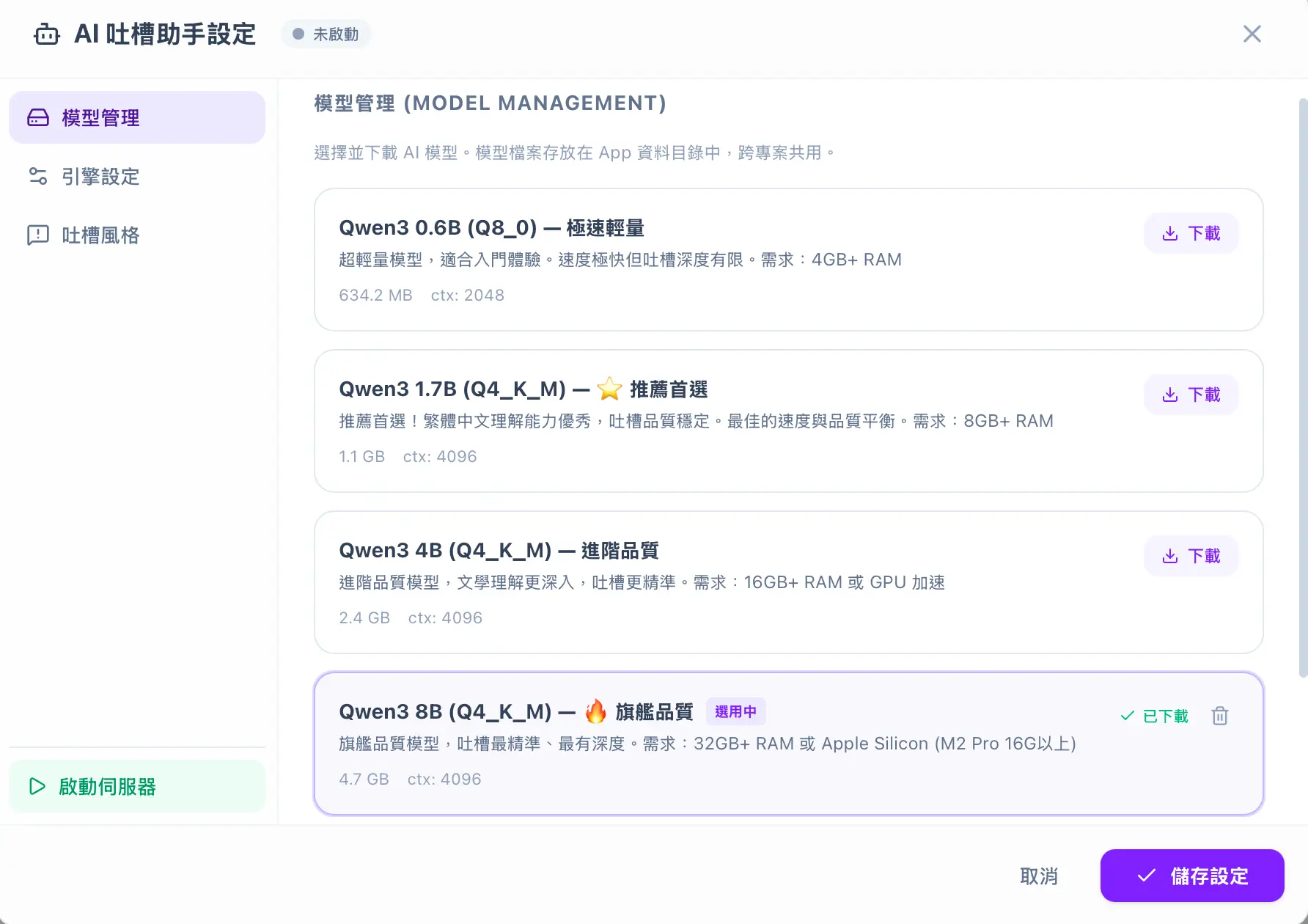The height and width of the screenshot is (924, 1308).
Task: Click the ctx: 2048 label
Action: tap(468, 295)
